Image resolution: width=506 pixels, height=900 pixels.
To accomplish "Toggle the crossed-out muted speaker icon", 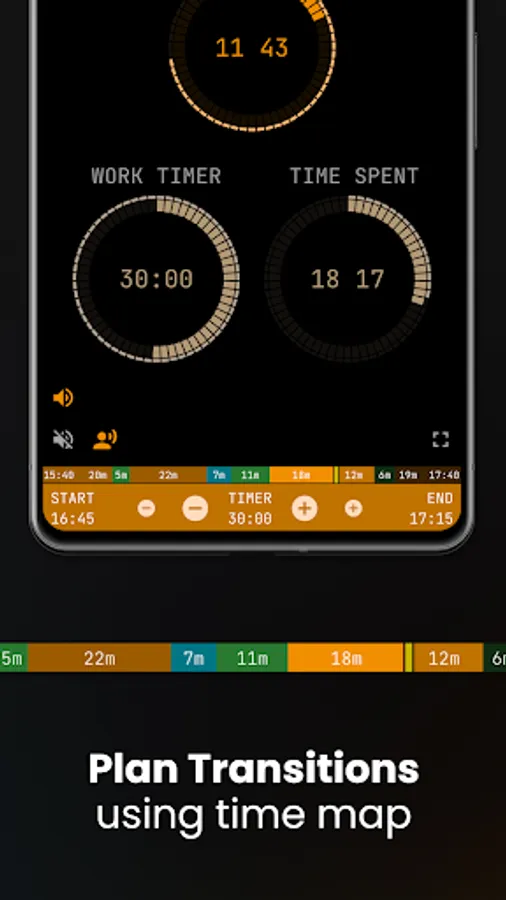I will coord(63,440).
